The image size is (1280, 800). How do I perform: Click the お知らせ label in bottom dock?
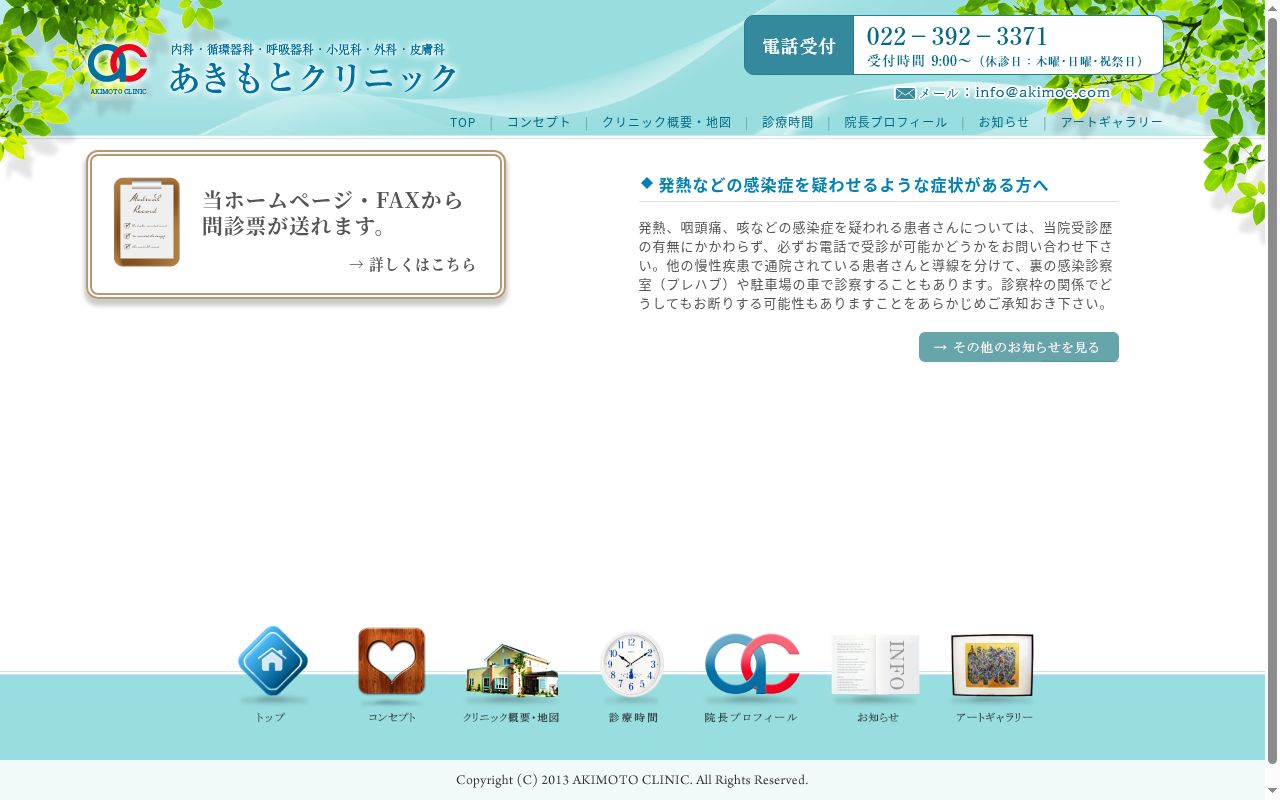878,718
